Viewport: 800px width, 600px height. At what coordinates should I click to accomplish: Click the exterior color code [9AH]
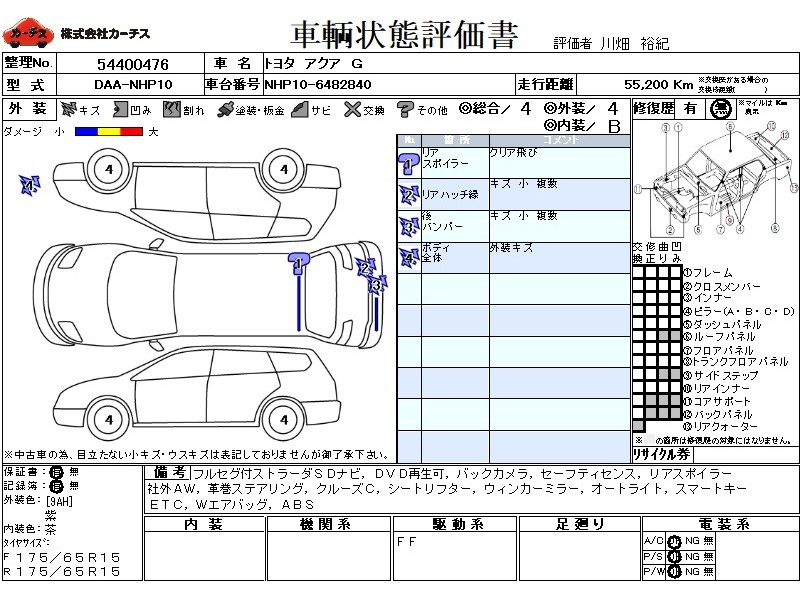[x=60, y=502]
